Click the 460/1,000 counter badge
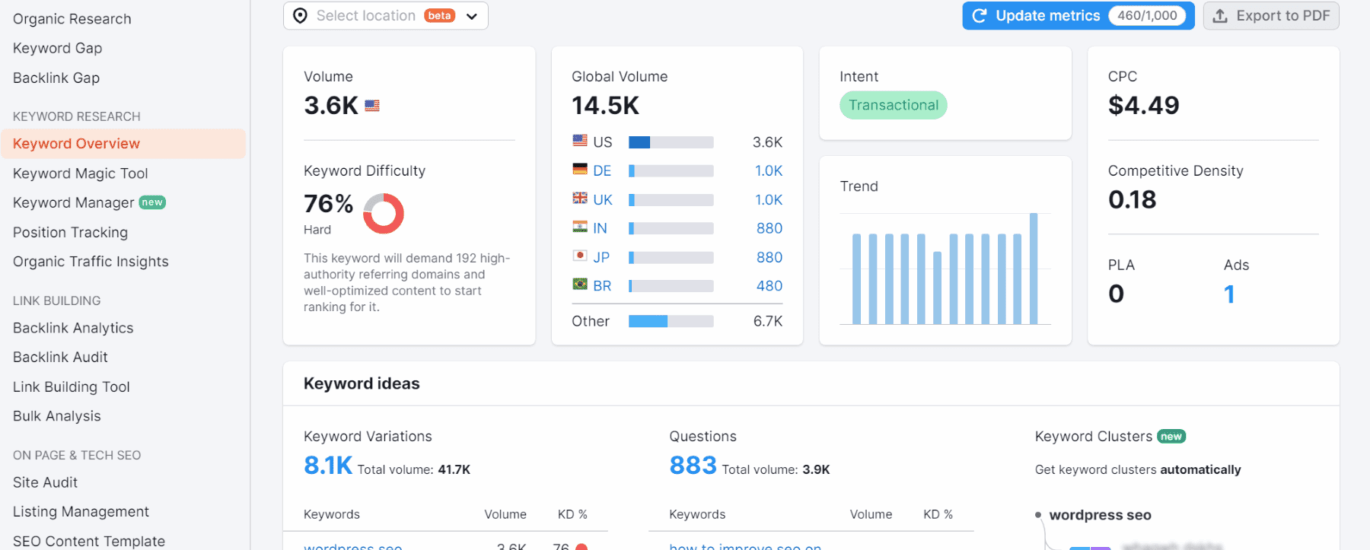This screenshot has height=550, width=1370. tap(1147, 16)
